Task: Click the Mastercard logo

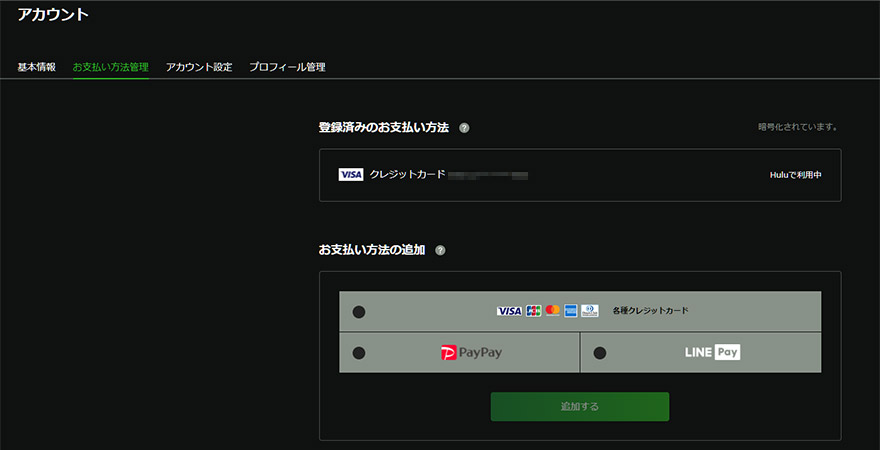Action: (x=553, y=311)
